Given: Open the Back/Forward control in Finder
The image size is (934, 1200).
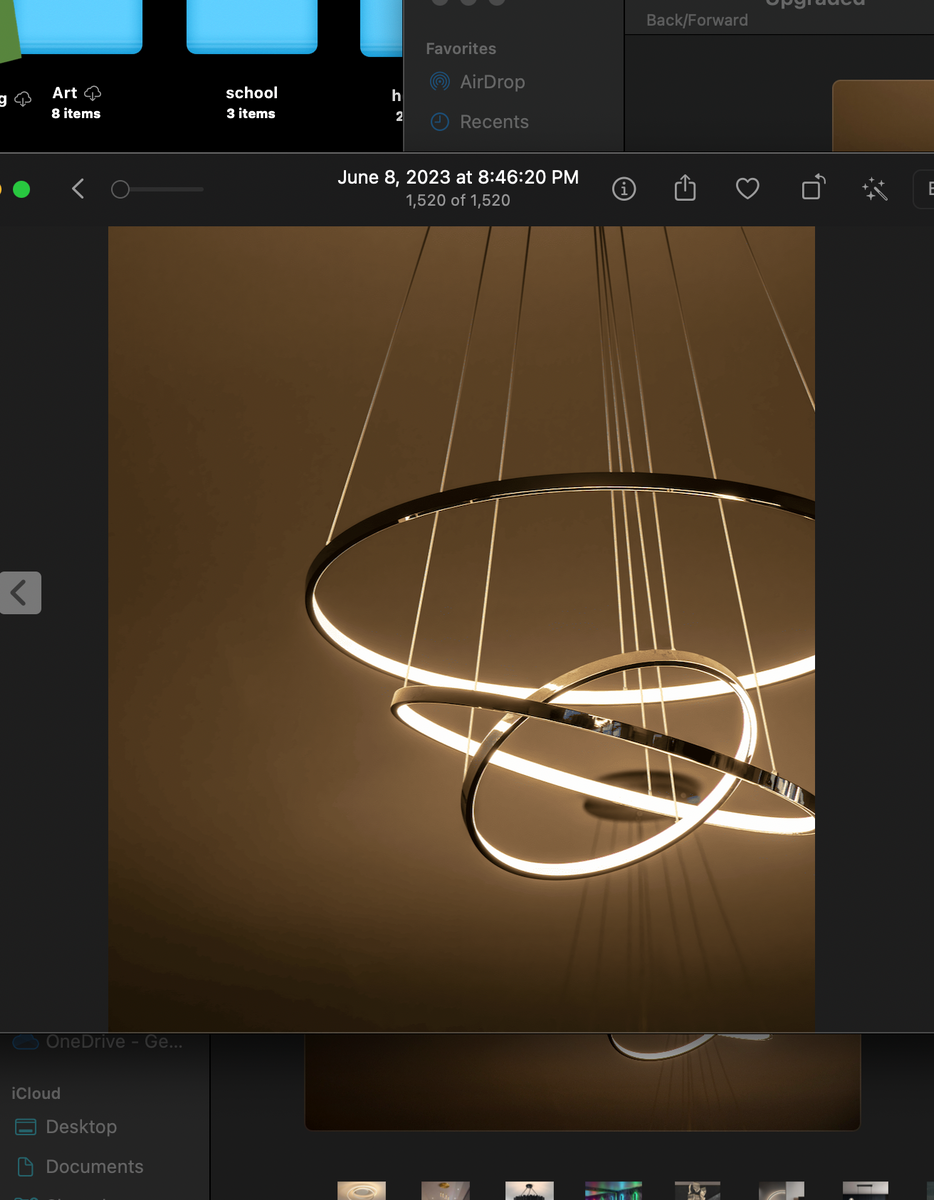Looking at the screenshot, I should pos(697,19).
